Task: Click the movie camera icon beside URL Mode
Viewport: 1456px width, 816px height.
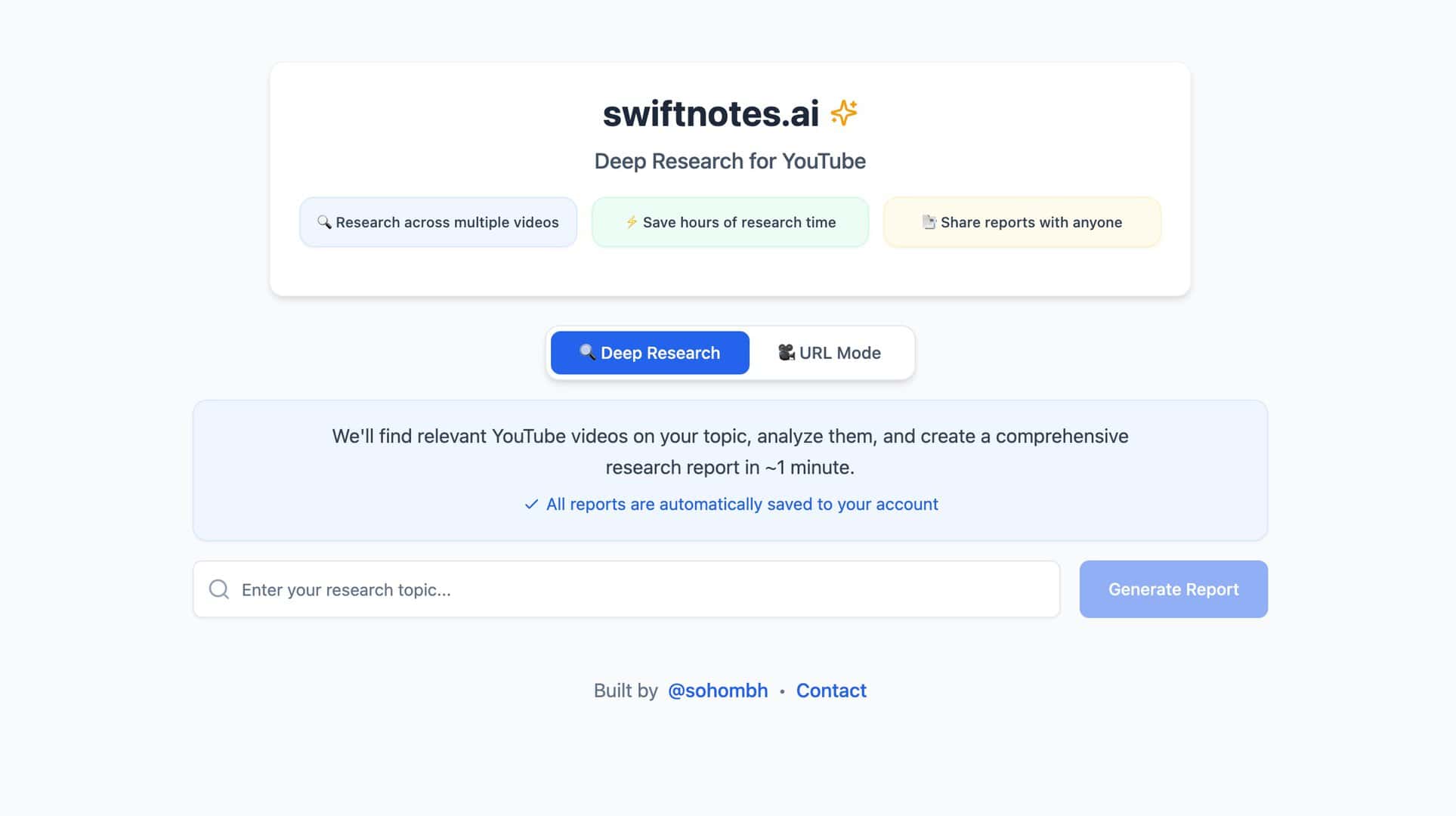Action: coord(786,352)
